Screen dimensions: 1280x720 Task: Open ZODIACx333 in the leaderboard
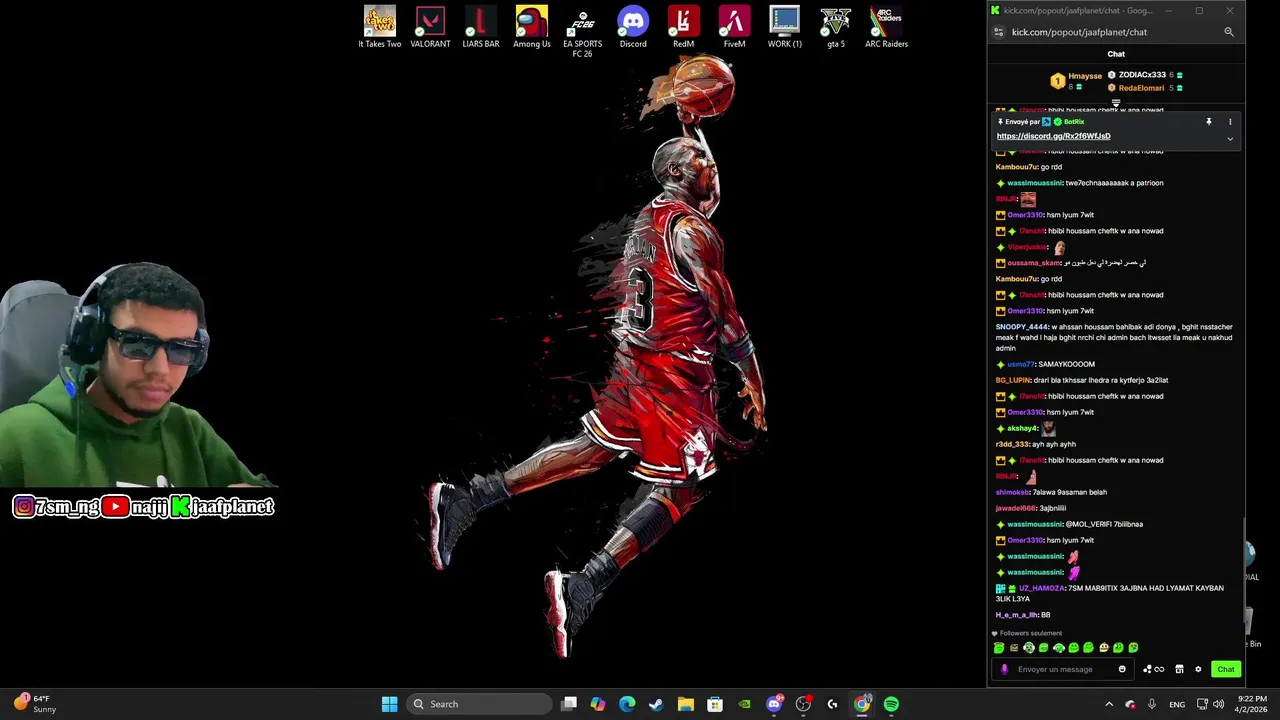tap(1142, 75)
